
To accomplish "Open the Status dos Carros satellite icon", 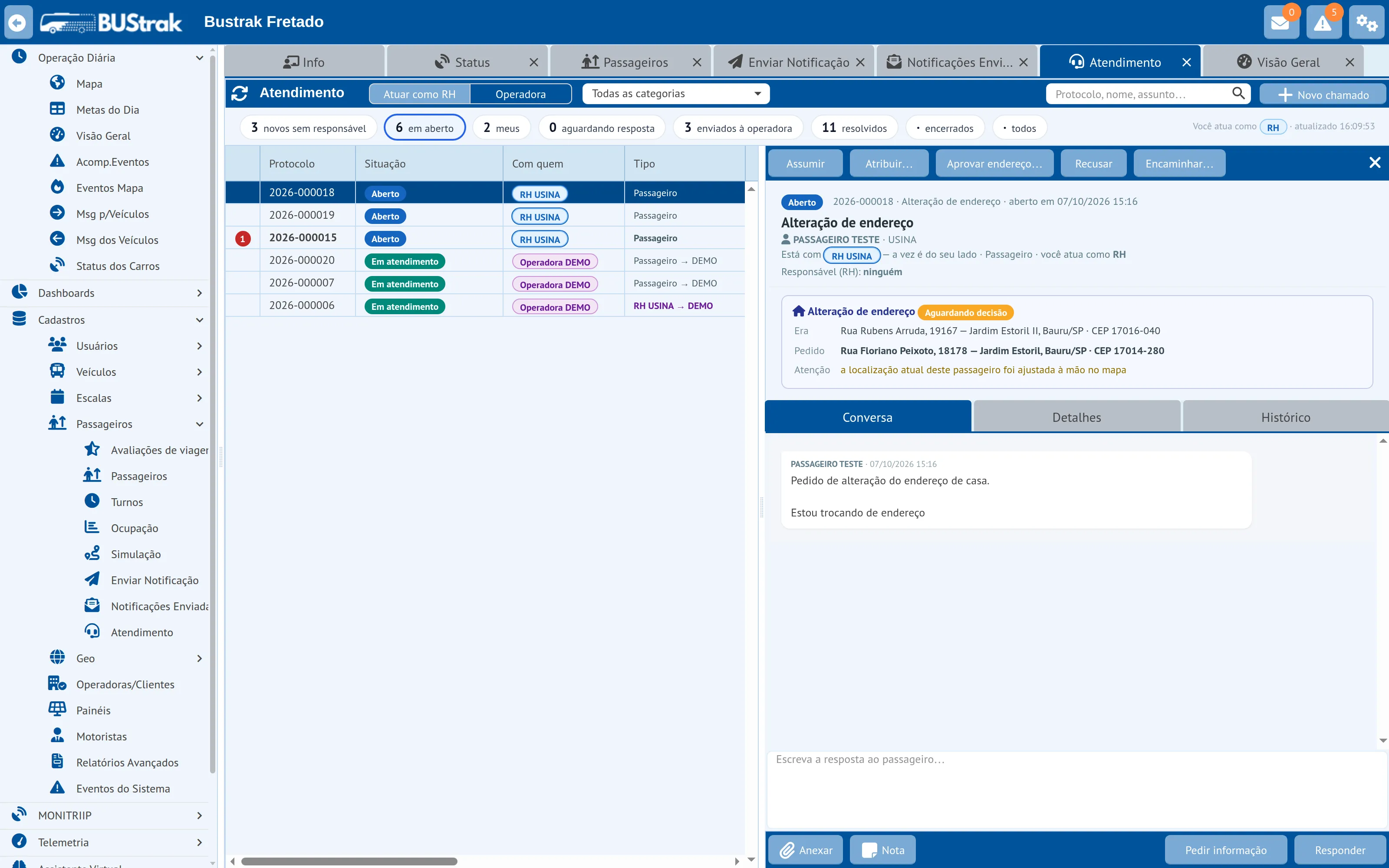I will [x=57, y=265].
